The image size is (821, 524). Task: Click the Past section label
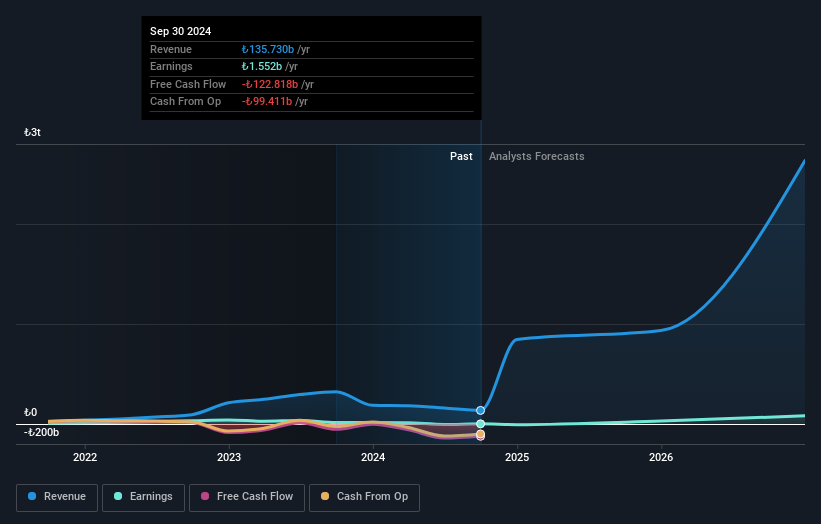[461, 156]
